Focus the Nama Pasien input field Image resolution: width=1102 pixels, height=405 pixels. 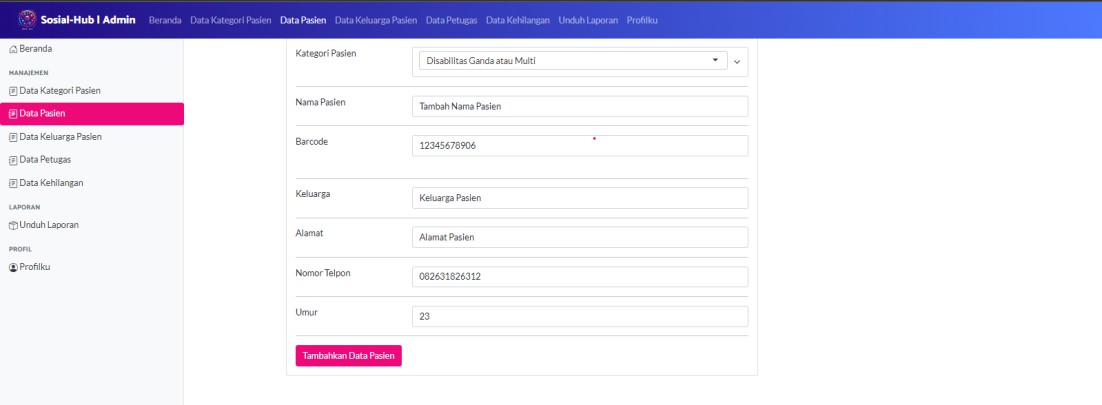(579, 107)
